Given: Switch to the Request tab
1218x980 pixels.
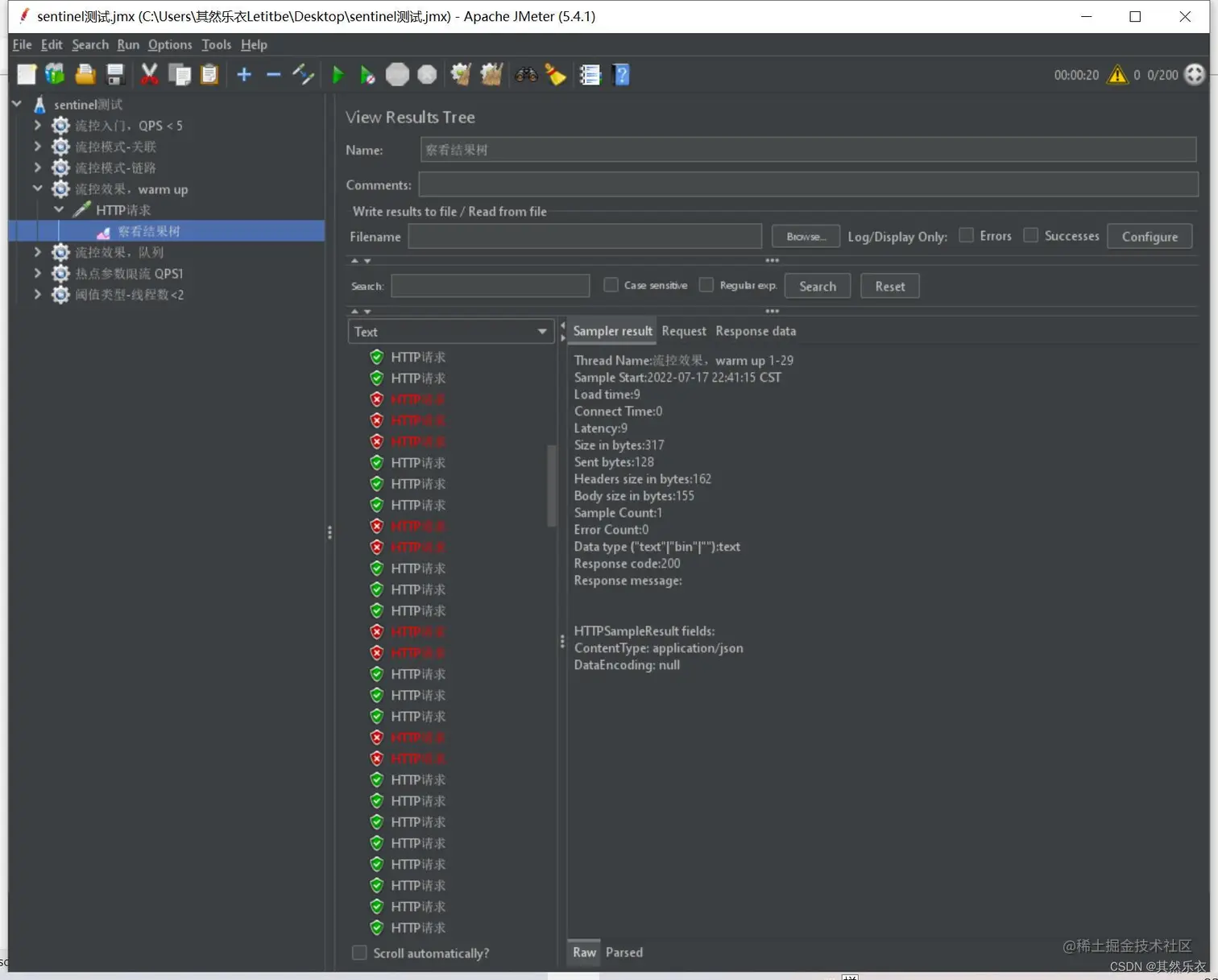Looking at the screenshot, I should (684, 331).
